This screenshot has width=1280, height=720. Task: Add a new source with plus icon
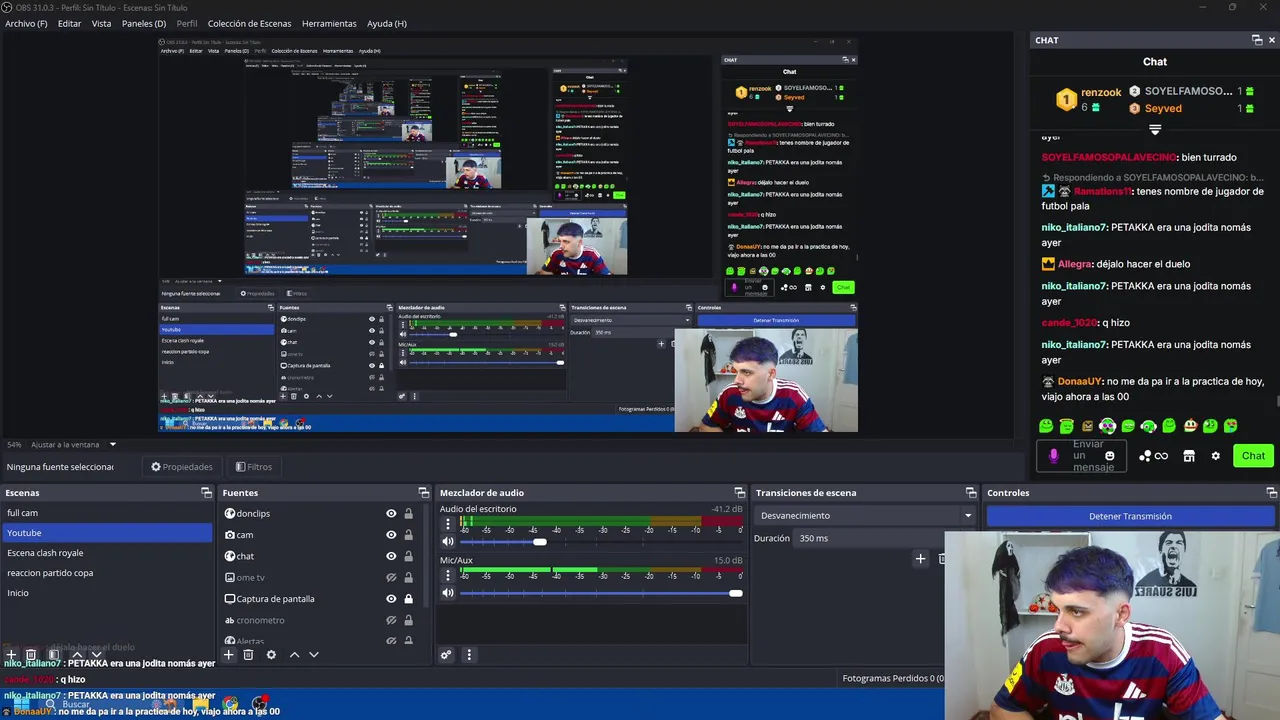click(x=228, y=655)
